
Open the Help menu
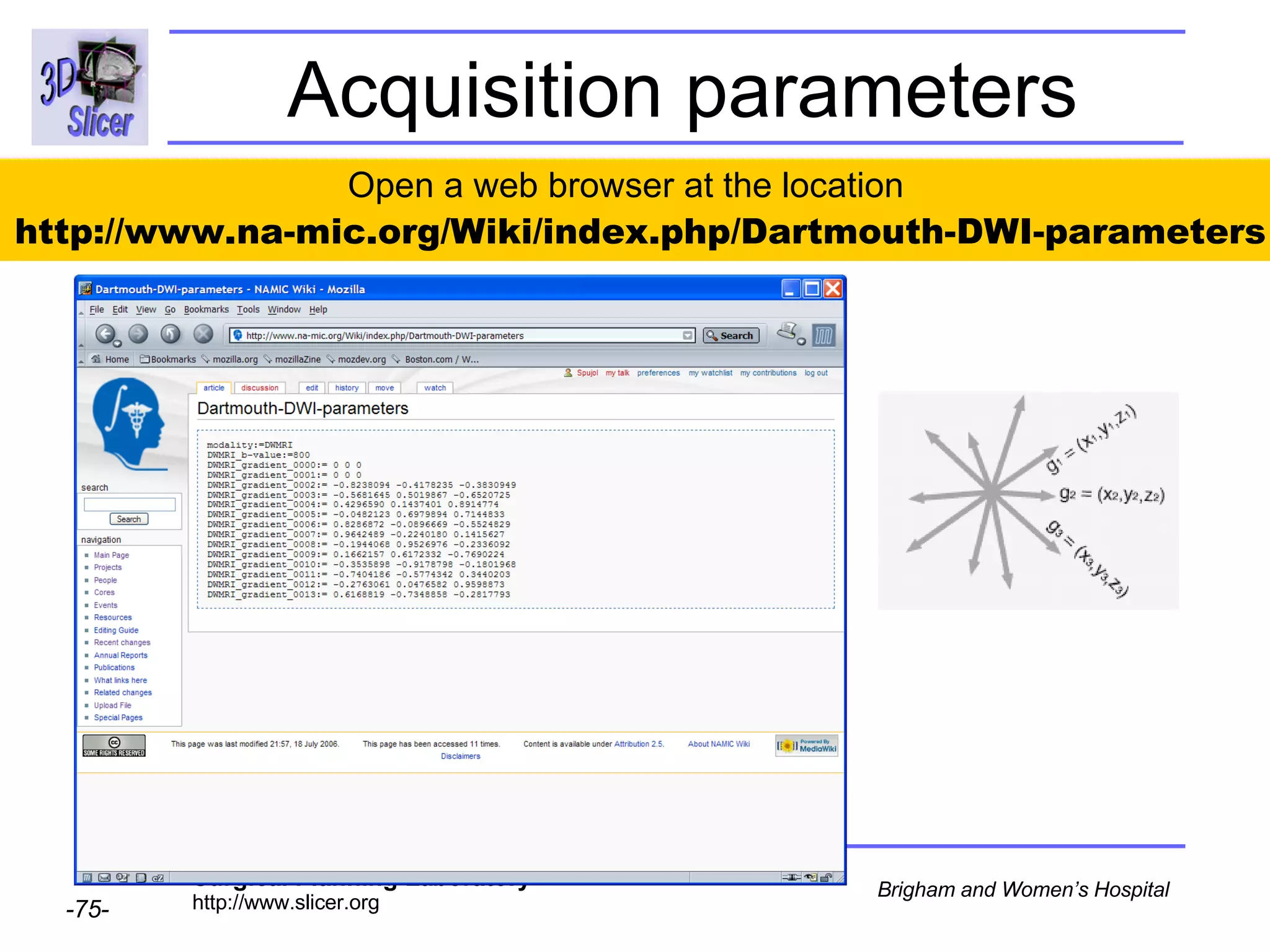(x=318, y=309)
